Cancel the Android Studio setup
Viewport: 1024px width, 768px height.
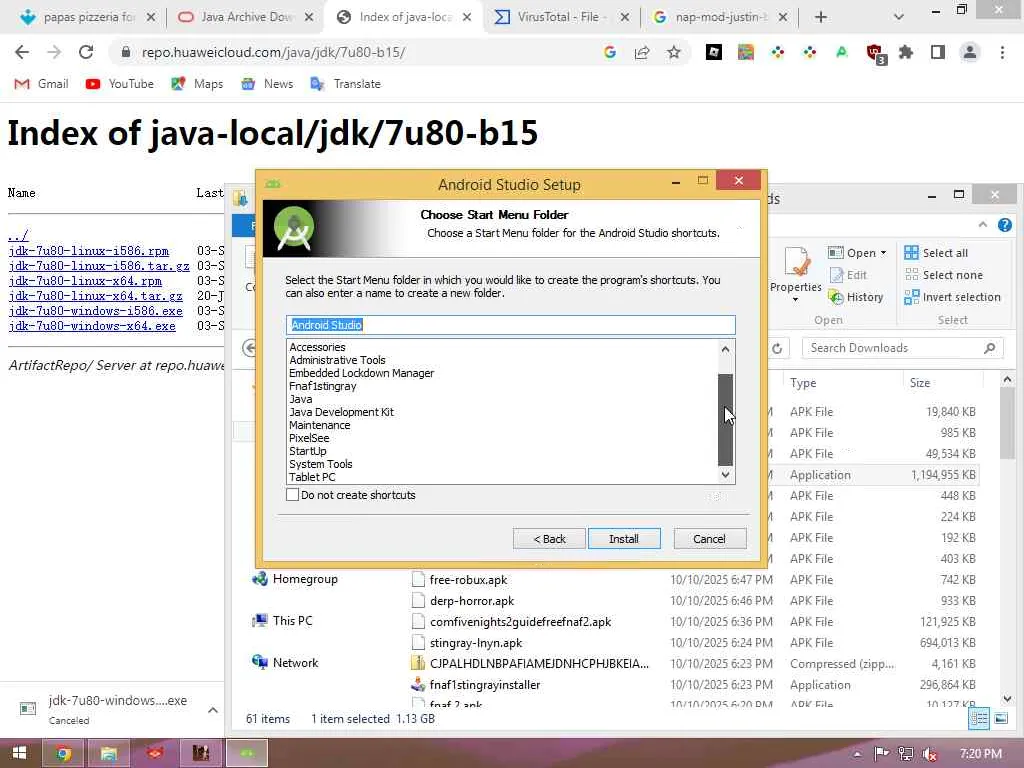click(x=709, y=539)
